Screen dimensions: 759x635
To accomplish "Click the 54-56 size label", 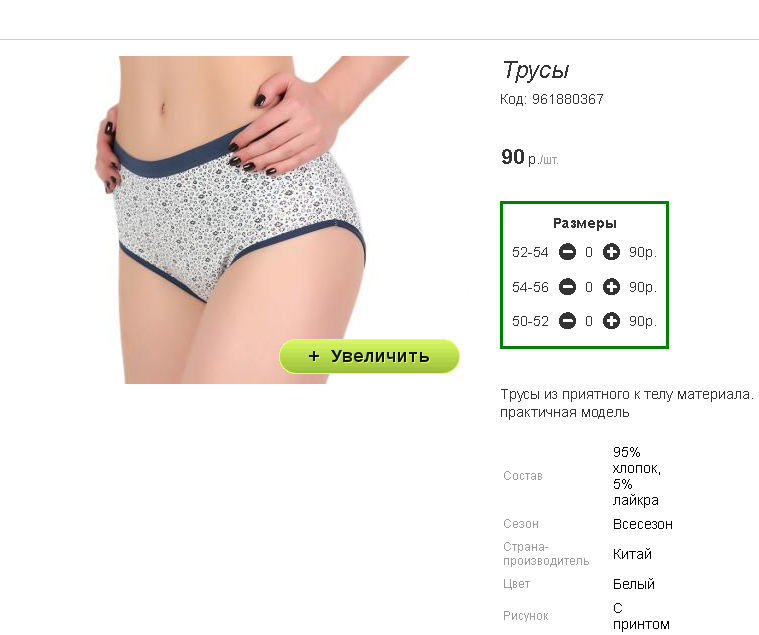I will tap(530, 287).
